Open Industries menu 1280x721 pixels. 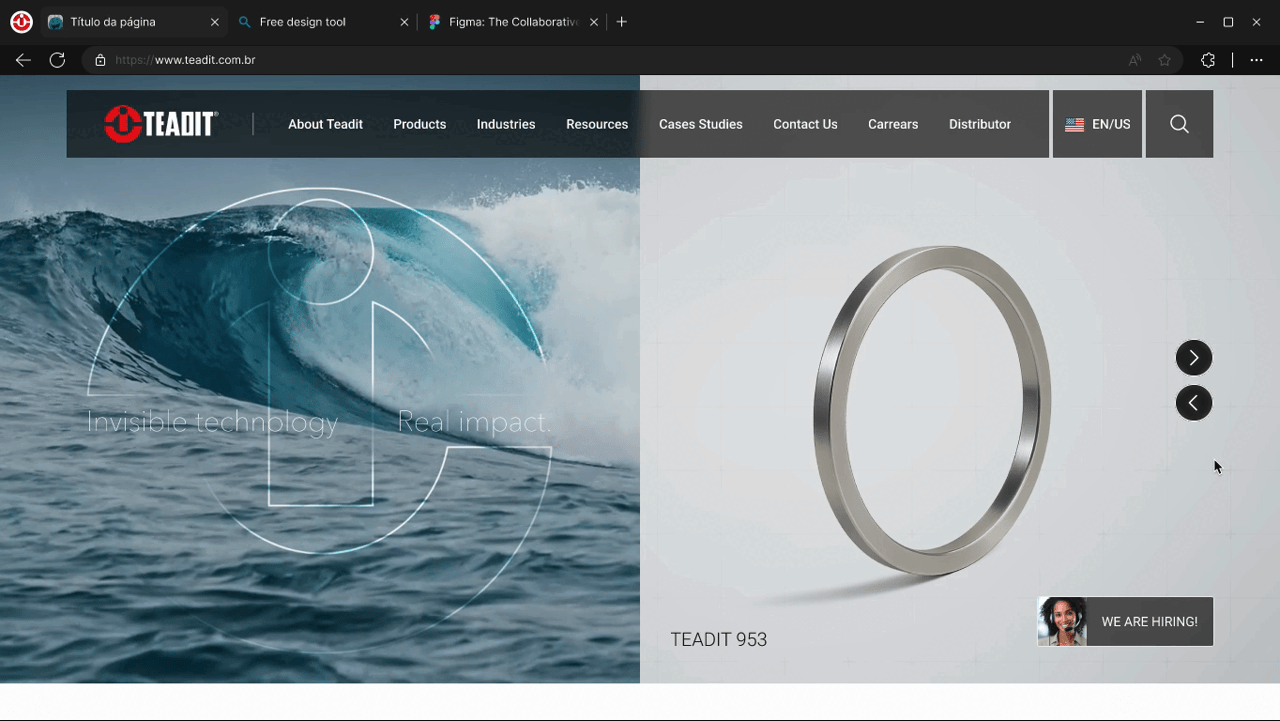click(506, 124)
